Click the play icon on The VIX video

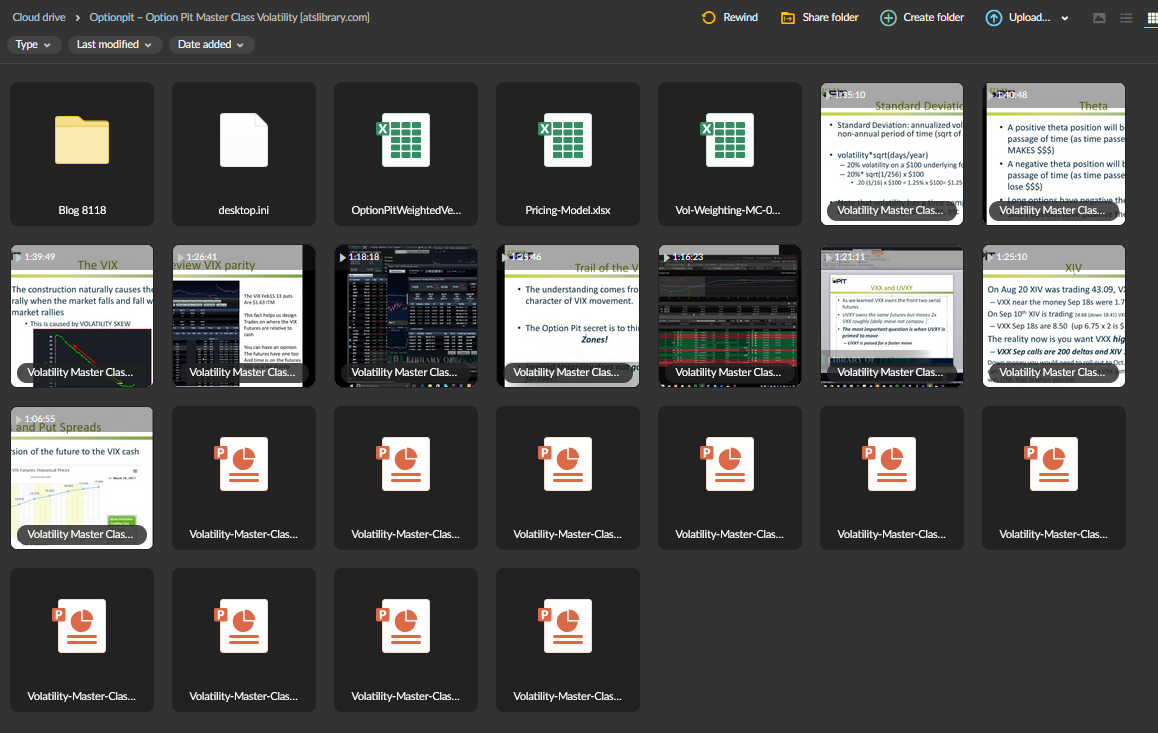tap(16, 256)
